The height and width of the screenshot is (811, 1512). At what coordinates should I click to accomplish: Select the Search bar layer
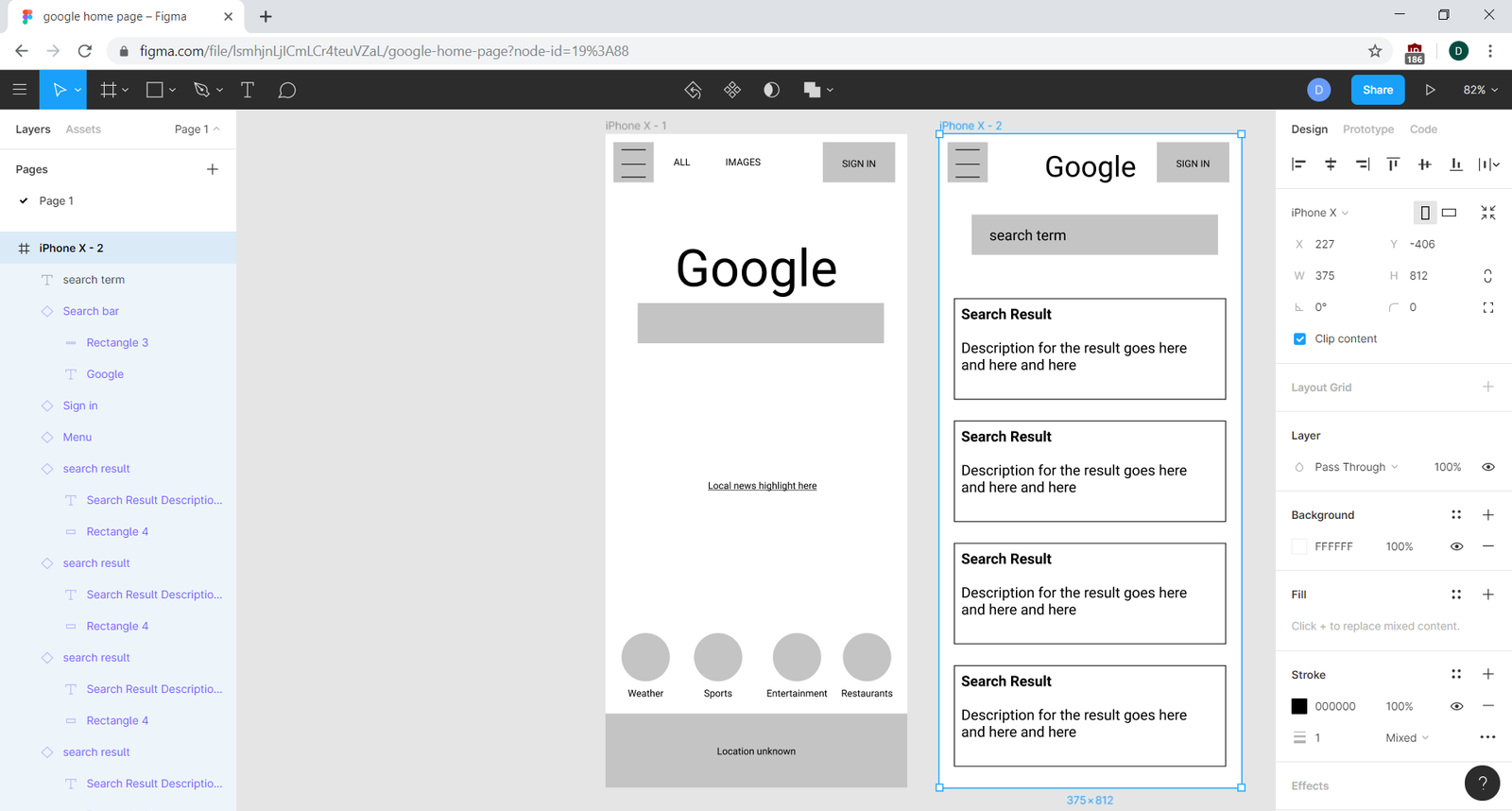[91, 311]
